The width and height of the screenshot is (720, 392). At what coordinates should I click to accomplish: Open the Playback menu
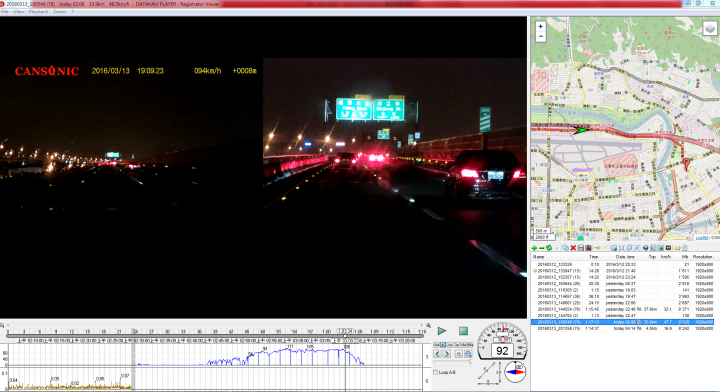point(38,11)
